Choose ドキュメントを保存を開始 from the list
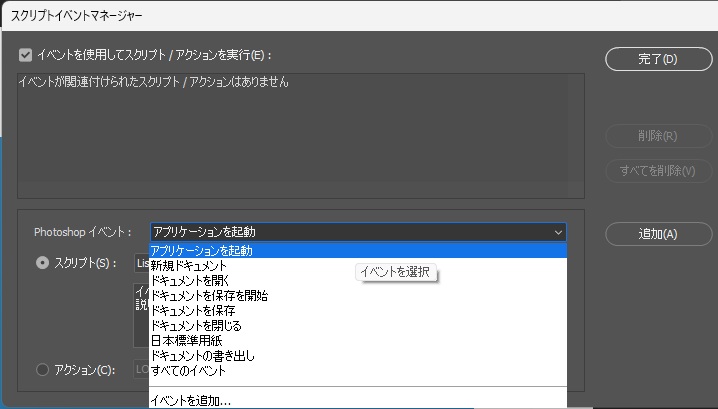 click(x=358, y=296)
